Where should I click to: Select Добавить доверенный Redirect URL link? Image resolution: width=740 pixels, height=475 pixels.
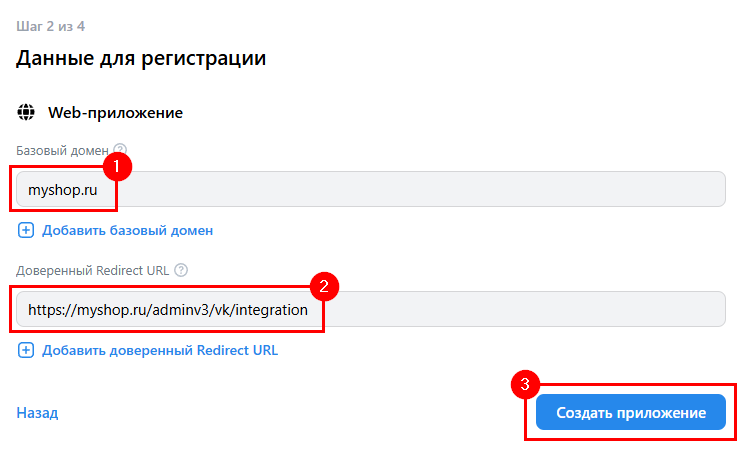click(x=159, y=350)
